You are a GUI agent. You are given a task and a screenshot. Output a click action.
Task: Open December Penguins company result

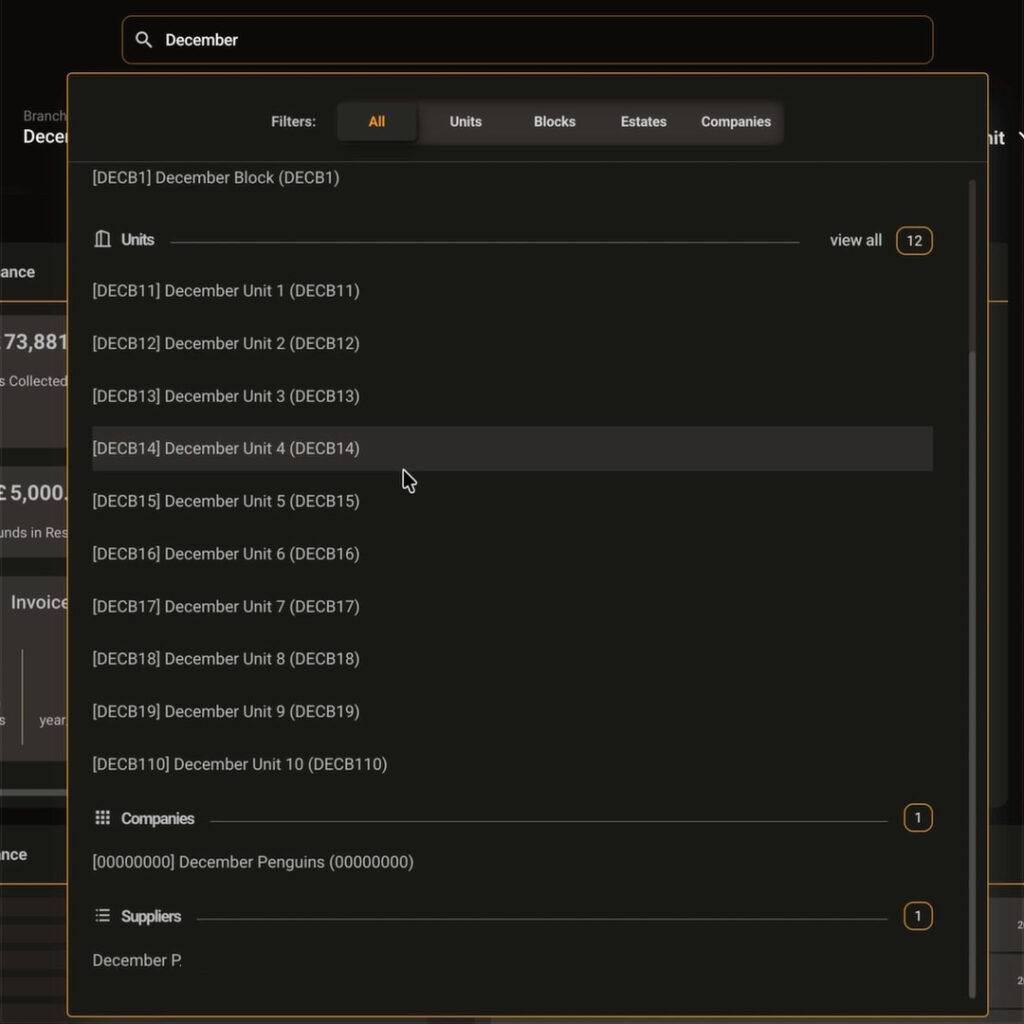[x=253, y=862]
